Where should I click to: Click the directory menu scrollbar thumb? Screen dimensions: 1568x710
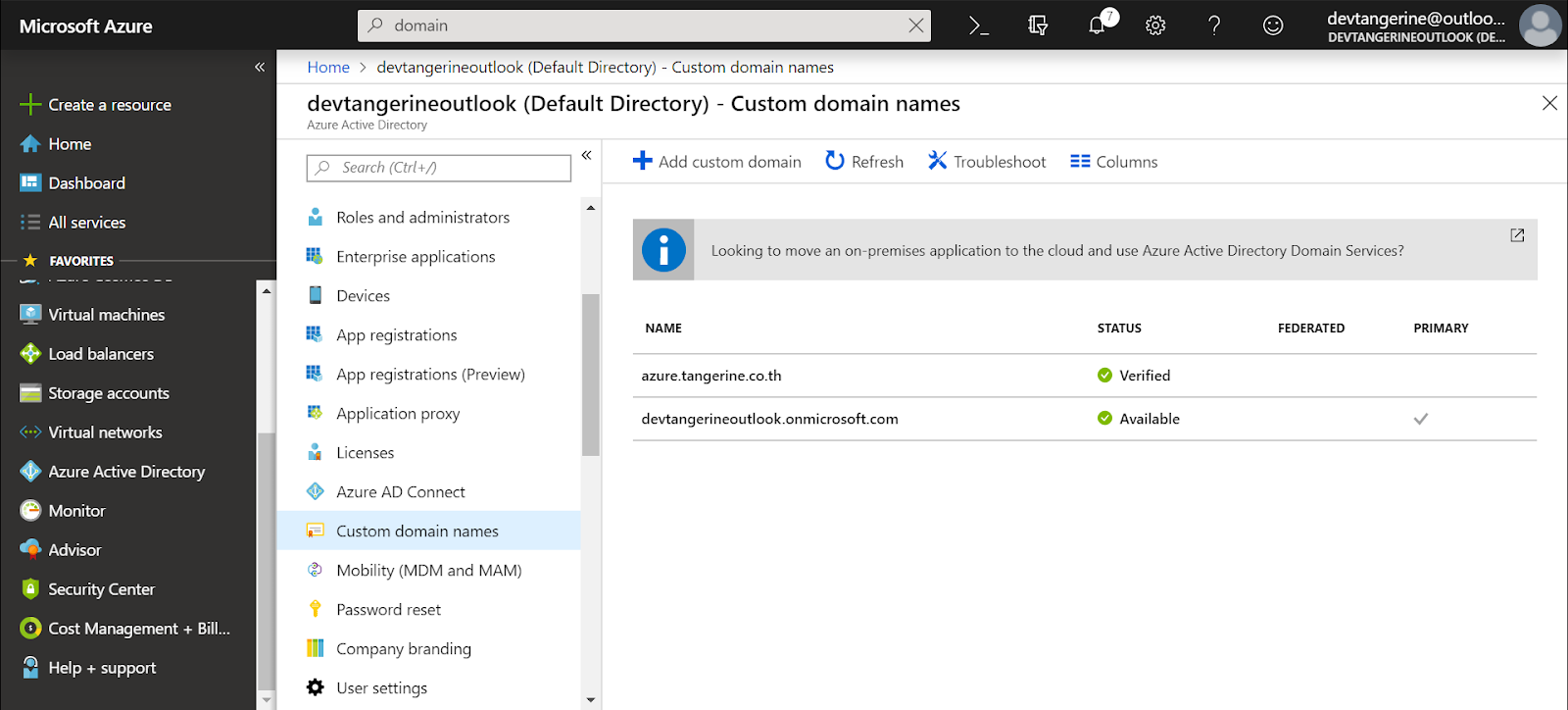pos(590,376)
